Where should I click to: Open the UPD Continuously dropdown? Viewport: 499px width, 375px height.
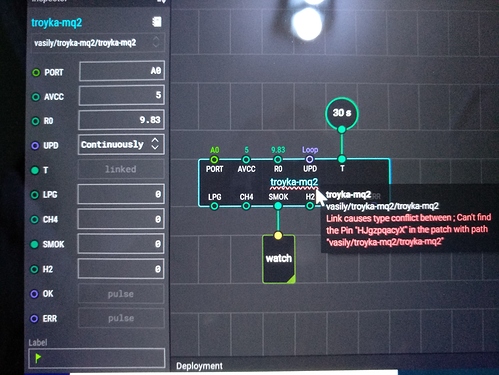click(121, 144)
